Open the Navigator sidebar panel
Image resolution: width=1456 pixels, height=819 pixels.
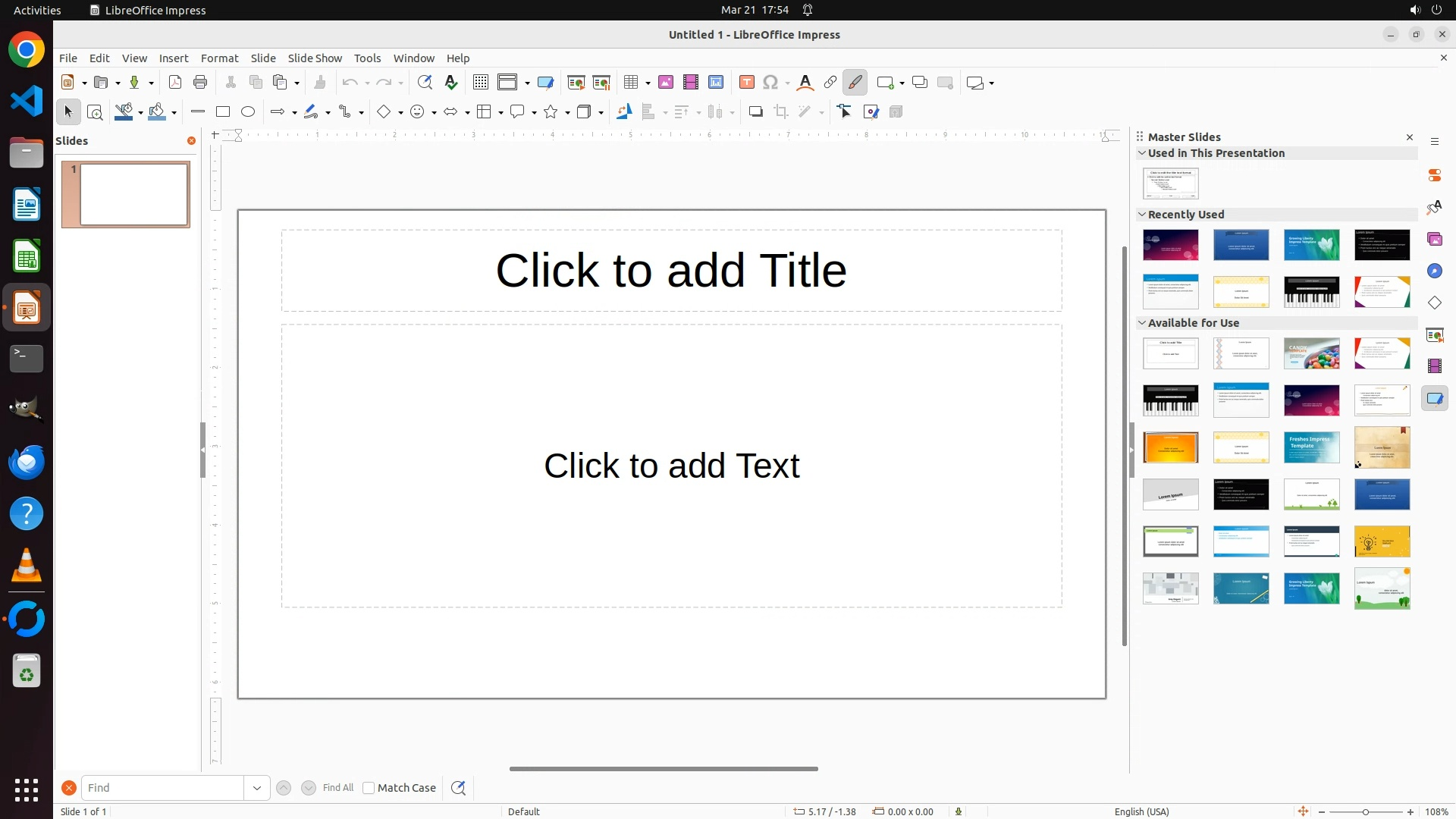click(x=1435, y=271)
